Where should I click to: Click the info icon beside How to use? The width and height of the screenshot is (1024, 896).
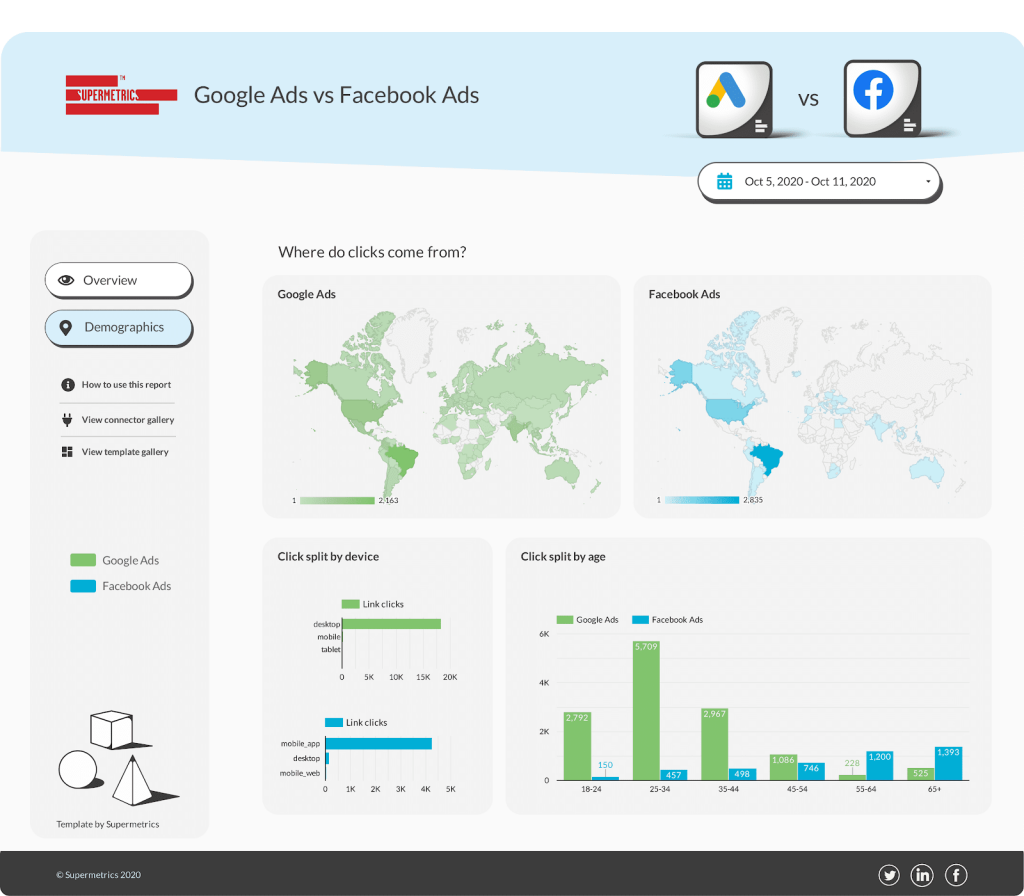coord(68,385)
